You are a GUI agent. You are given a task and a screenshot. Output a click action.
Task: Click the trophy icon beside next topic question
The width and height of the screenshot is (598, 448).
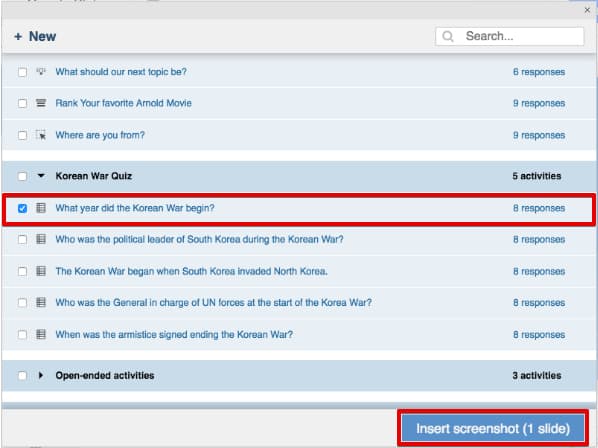pyautogui.click(x=41, y=71)
